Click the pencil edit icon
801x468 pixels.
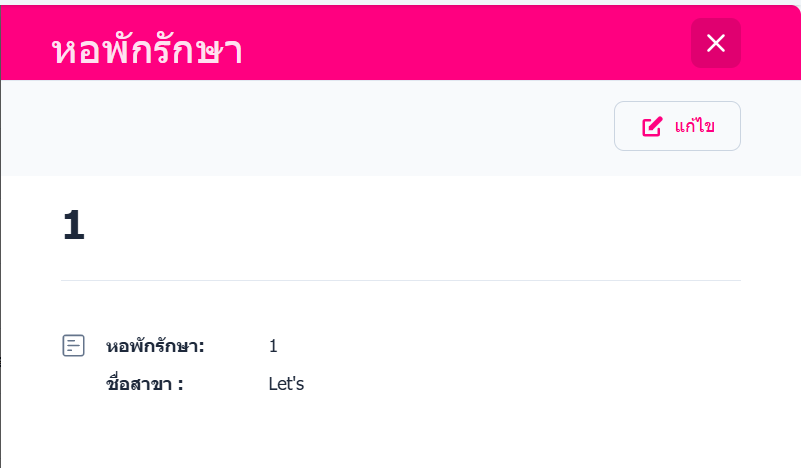(652, 127)
